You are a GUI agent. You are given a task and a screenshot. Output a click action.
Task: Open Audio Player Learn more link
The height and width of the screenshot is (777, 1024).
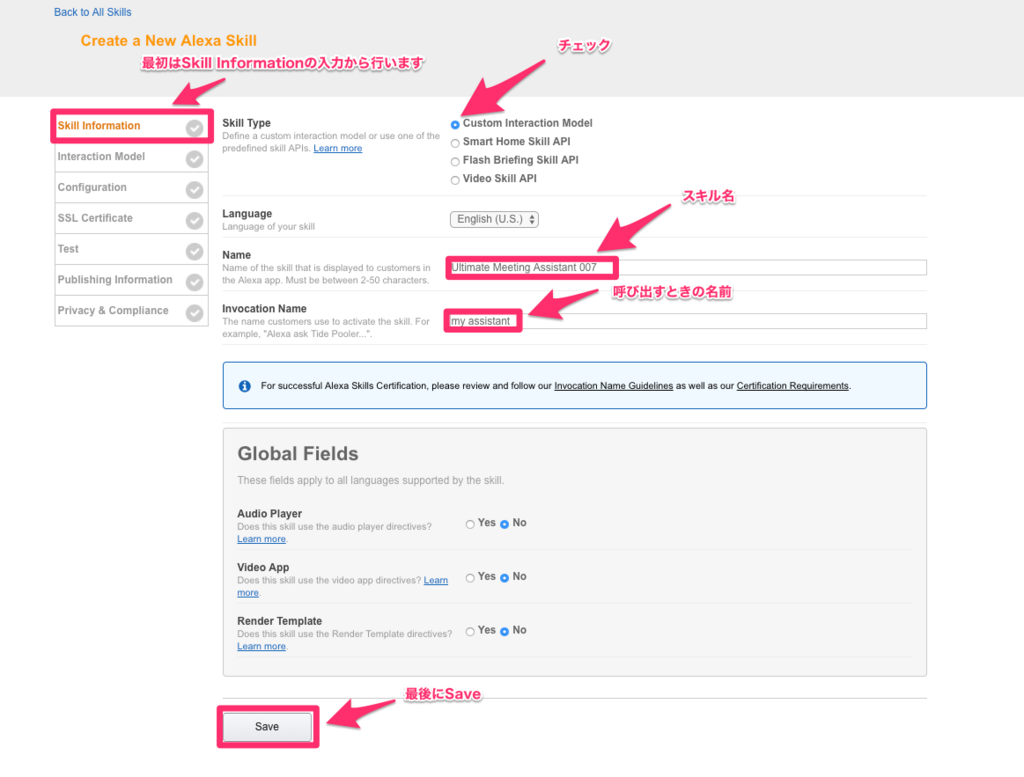pyautogui.click(x=261, y=539)
